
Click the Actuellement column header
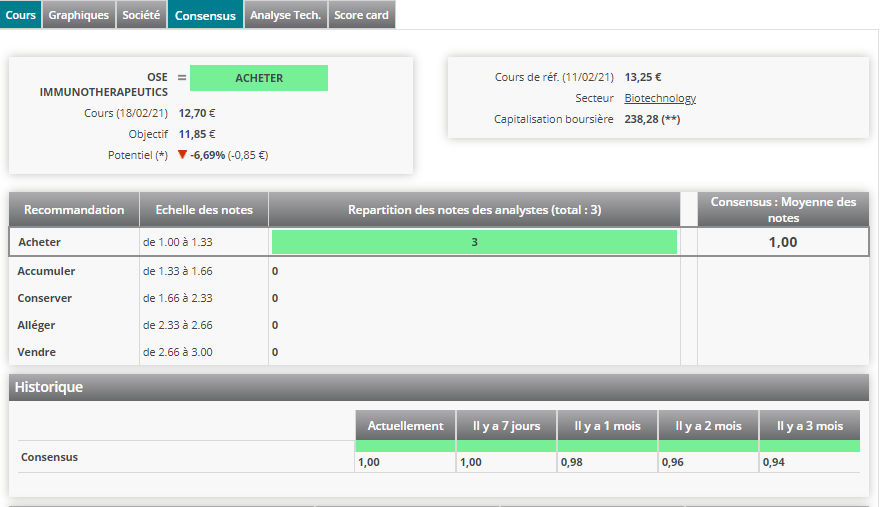(x=405, y=426)
